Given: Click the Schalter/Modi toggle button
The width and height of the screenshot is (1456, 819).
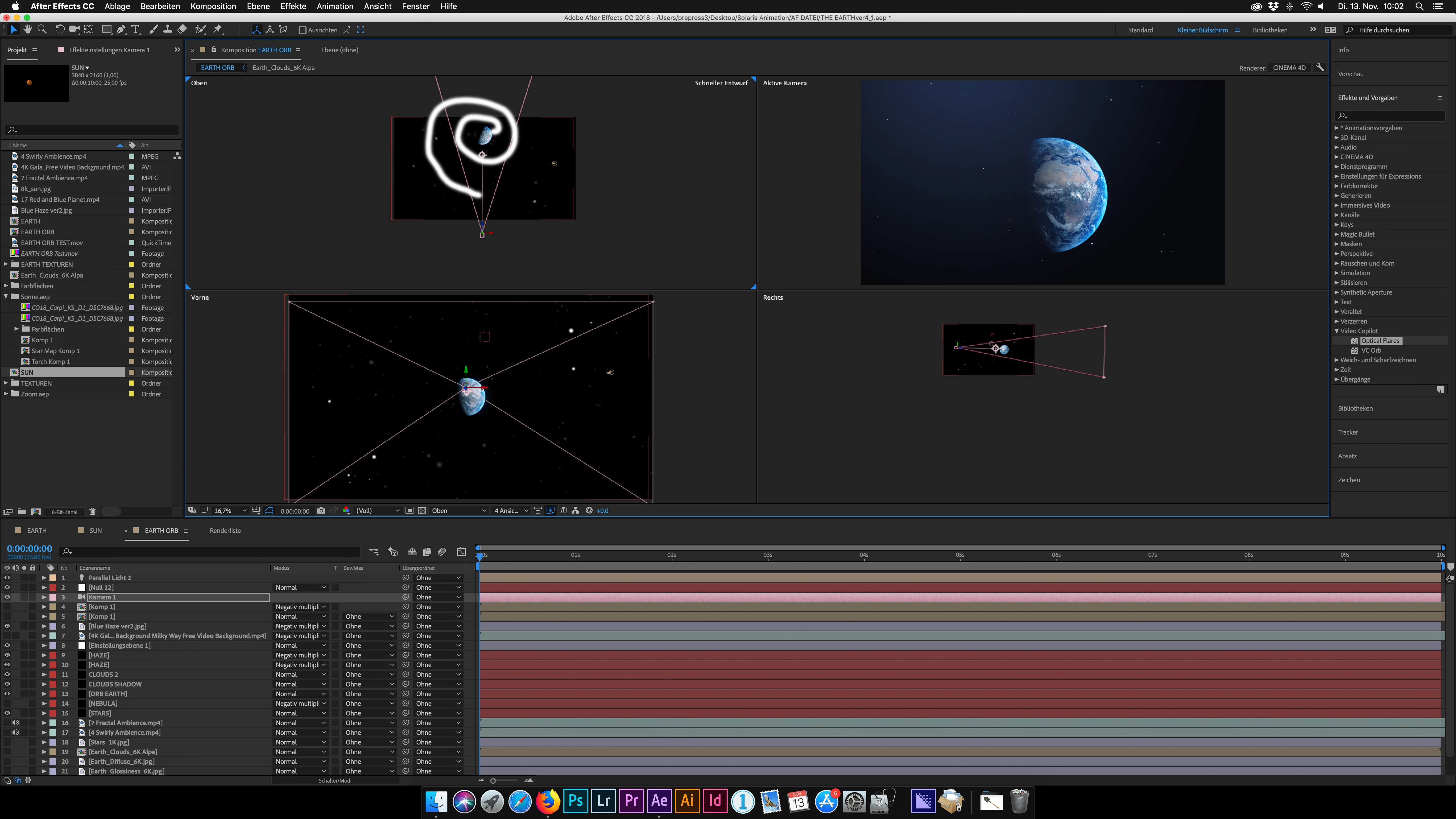Looking at the screenshot, I should point(335,781).
